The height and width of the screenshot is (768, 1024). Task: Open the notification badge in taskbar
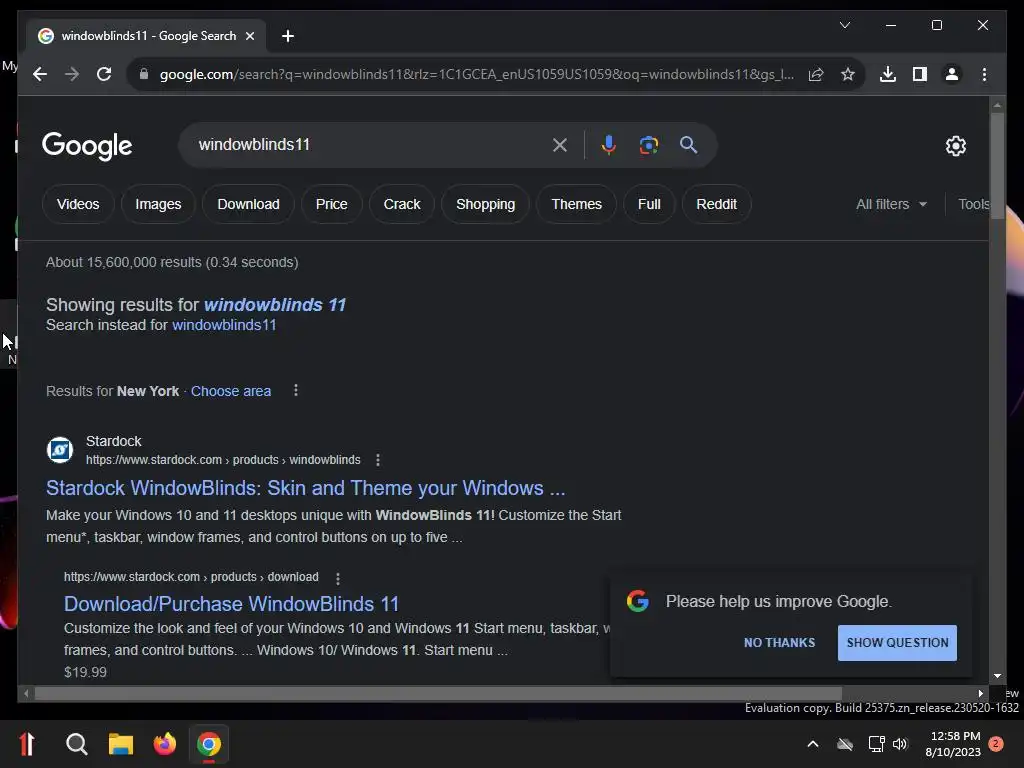coord(996,744)
